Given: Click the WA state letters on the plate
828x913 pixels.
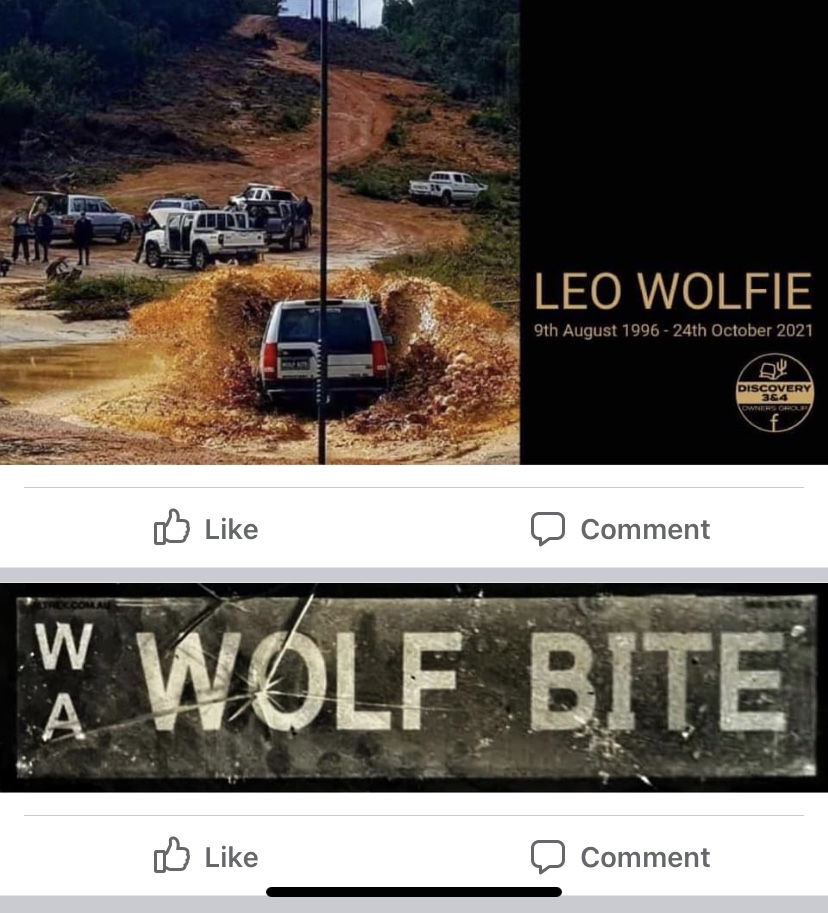Looking at the screenshot, I should 63,680.
